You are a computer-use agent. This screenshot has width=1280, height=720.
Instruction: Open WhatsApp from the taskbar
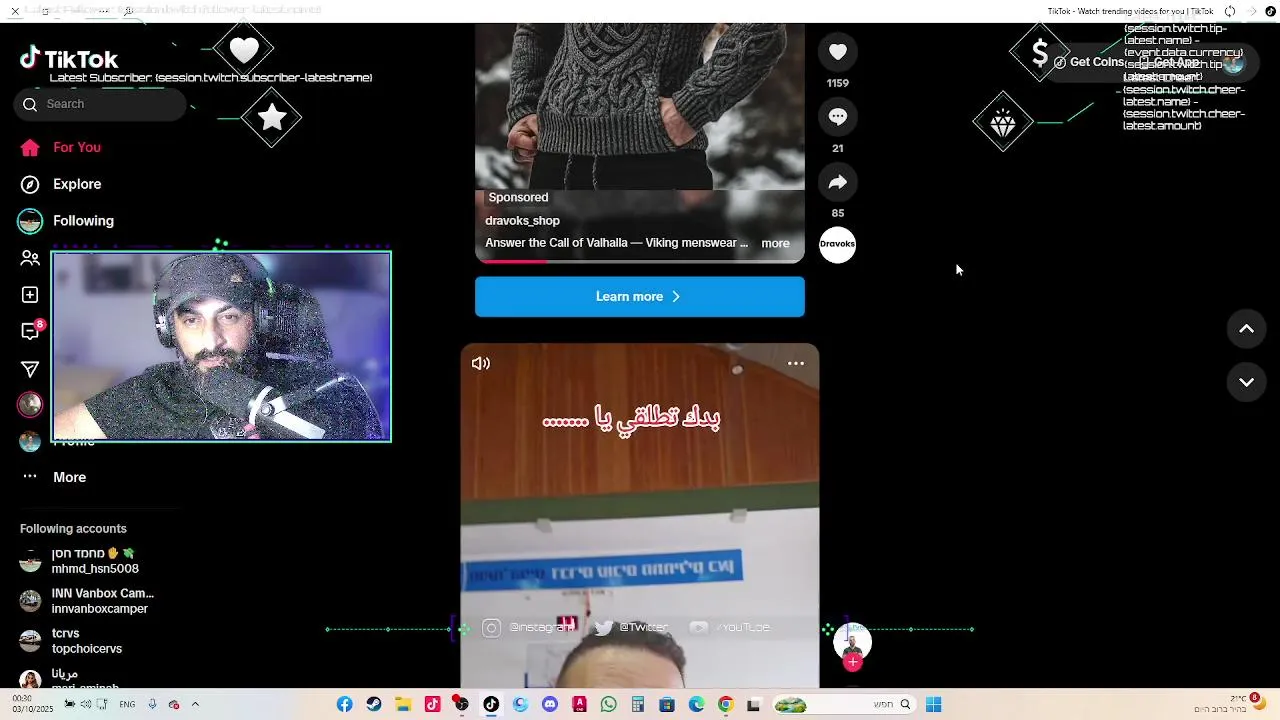pyautogui.click(x=609, y=705)
